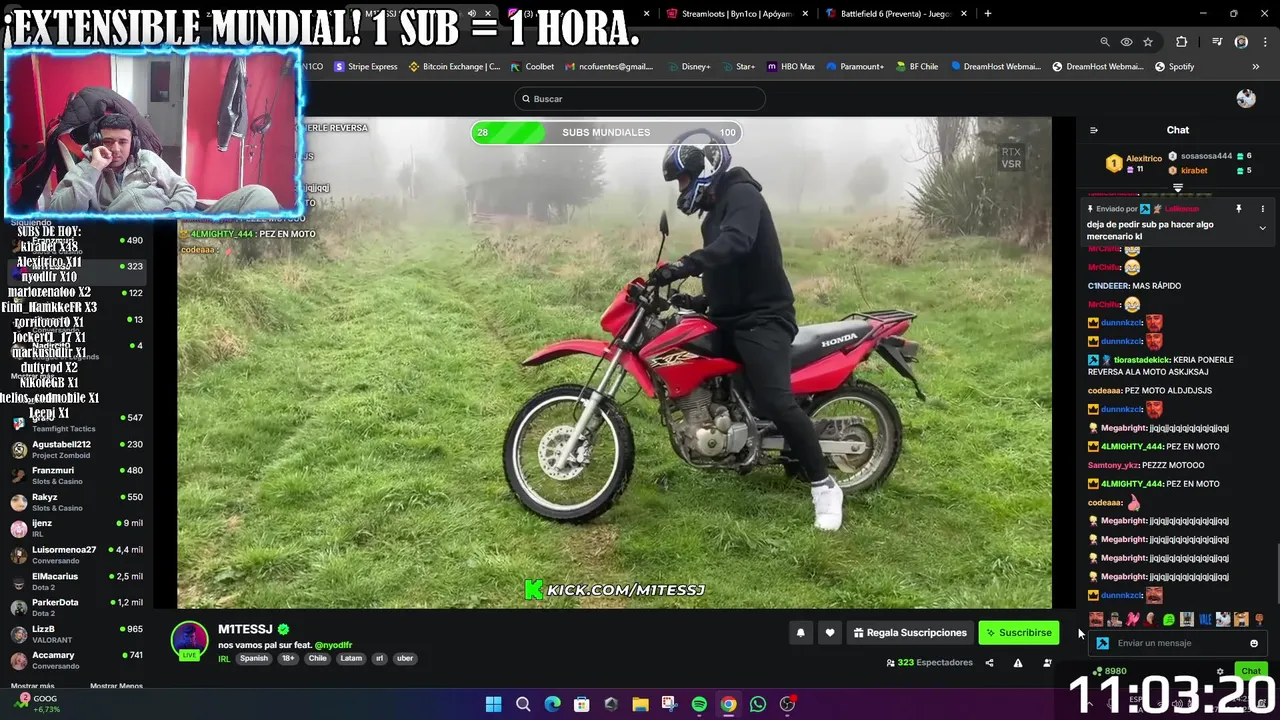Click the Subs Mundiales progress bar
Viewport: 1280px width, 720px height.
pos(606,132)
